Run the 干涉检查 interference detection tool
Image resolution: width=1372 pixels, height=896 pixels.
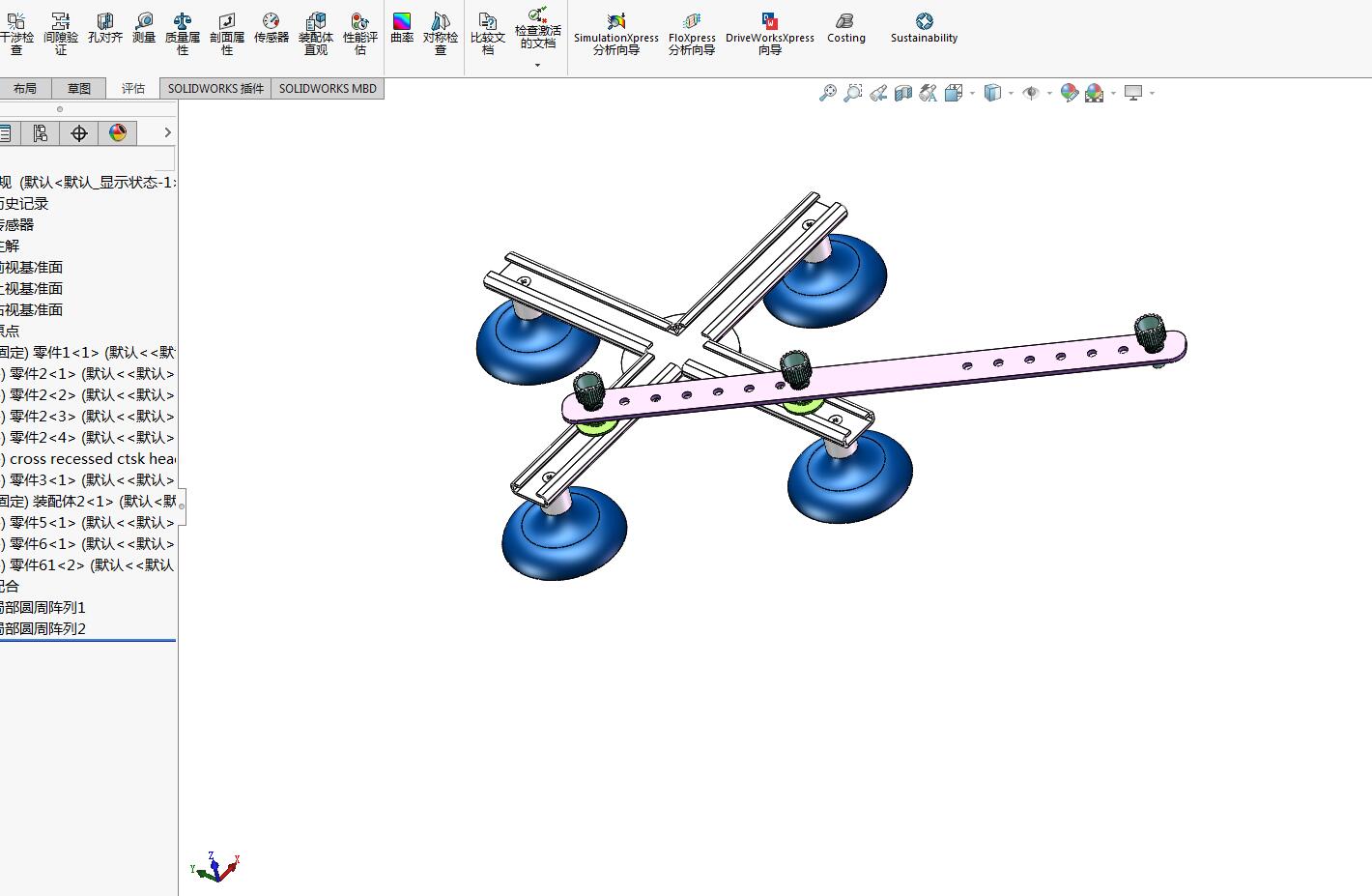(16, 34)
